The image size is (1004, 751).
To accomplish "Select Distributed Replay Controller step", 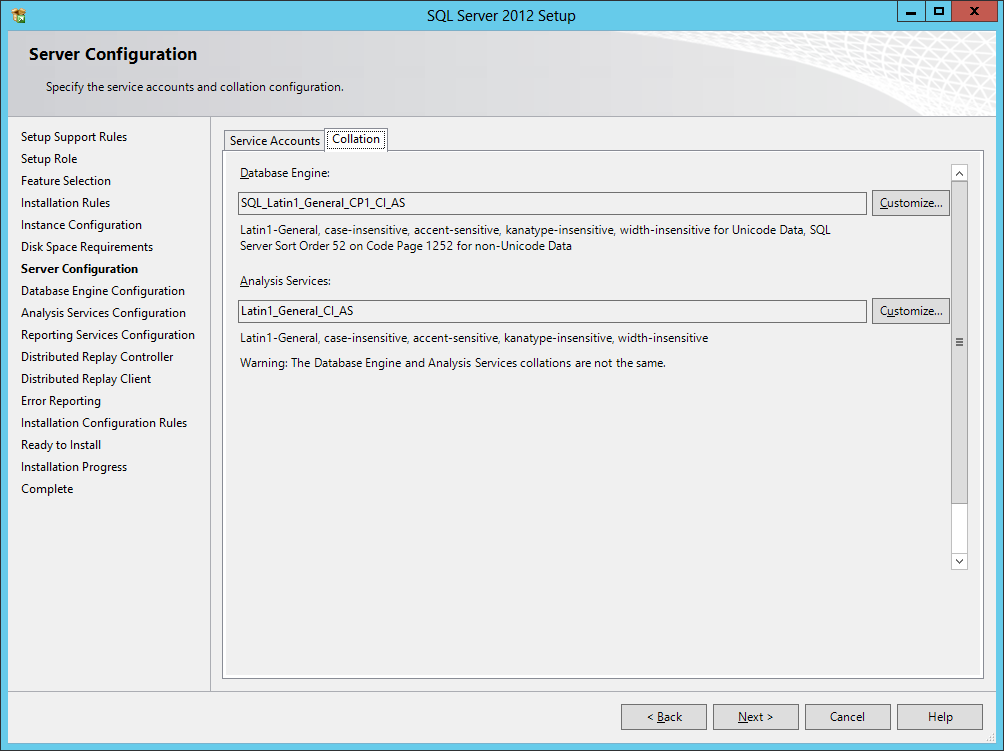I will click(x=97, y=357).
